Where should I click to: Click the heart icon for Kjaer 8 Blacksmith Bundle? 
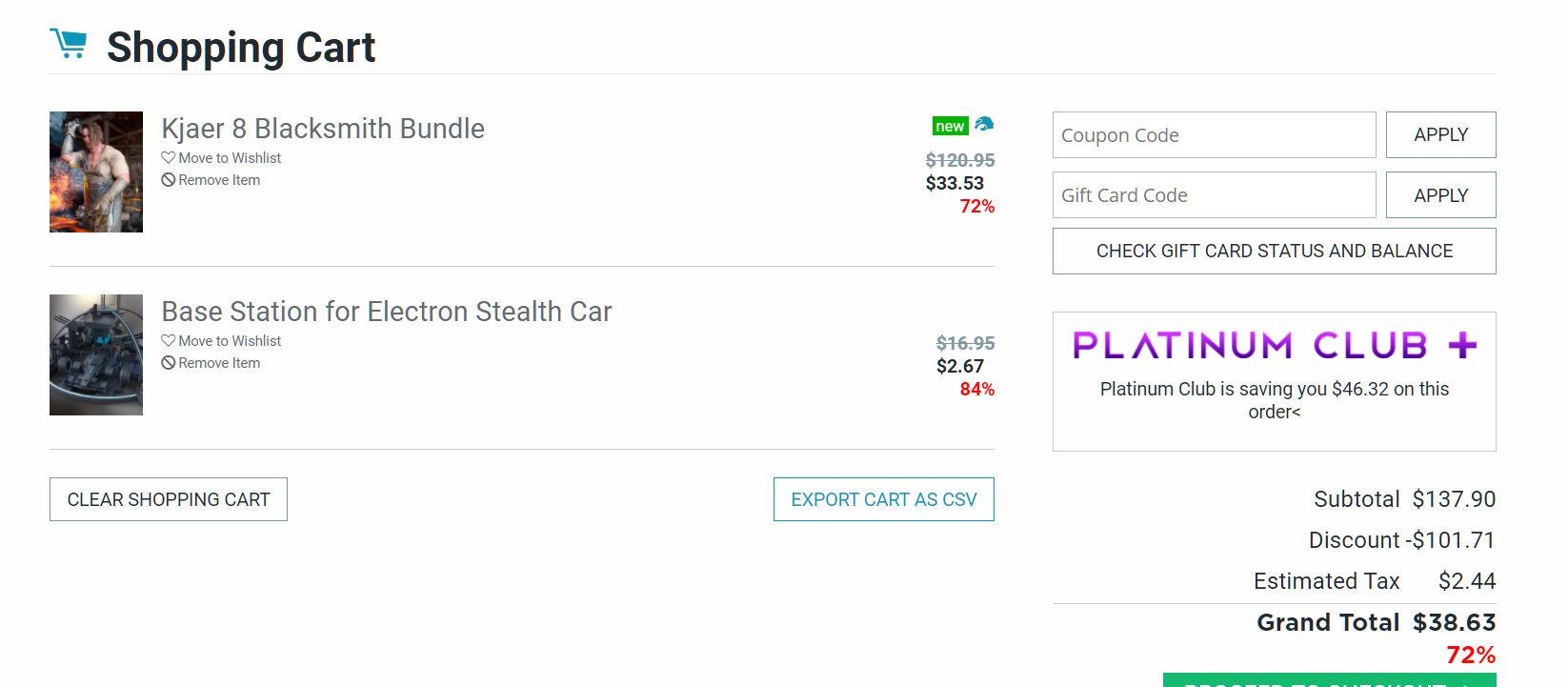(169, 158)
